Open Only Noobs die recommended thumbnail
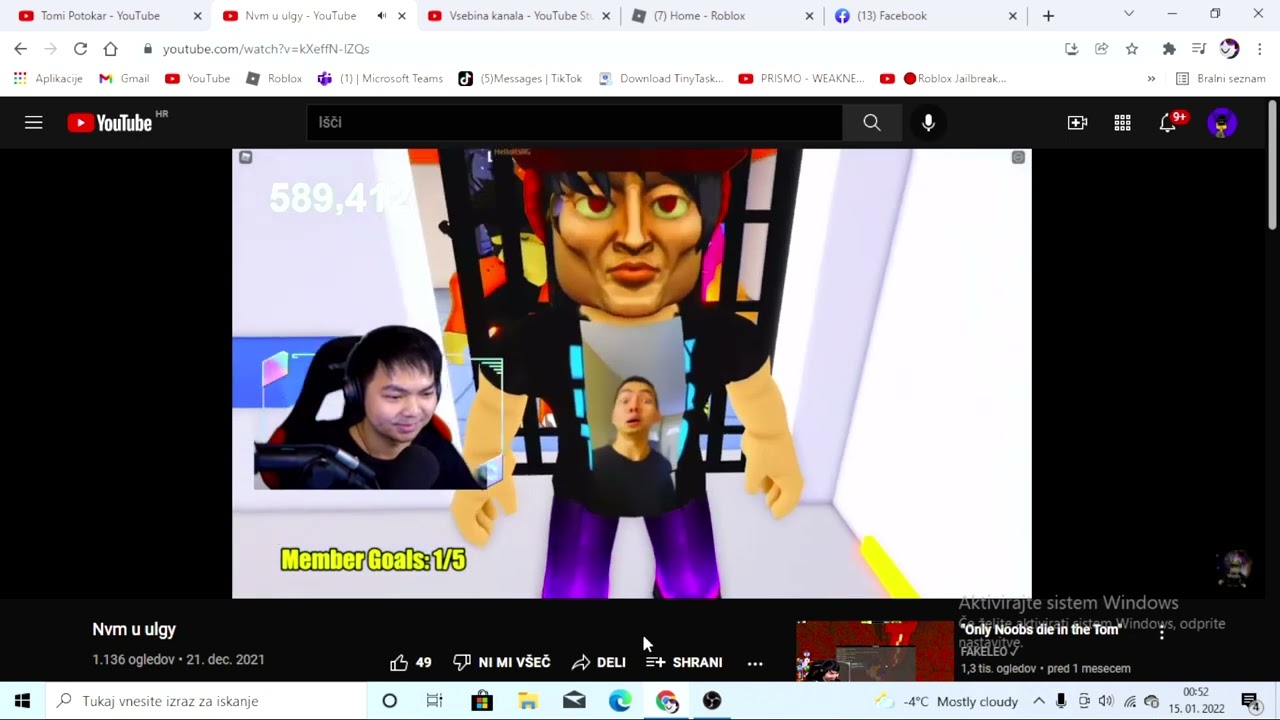The image size is (1280, 720). [x=875, y=651]
